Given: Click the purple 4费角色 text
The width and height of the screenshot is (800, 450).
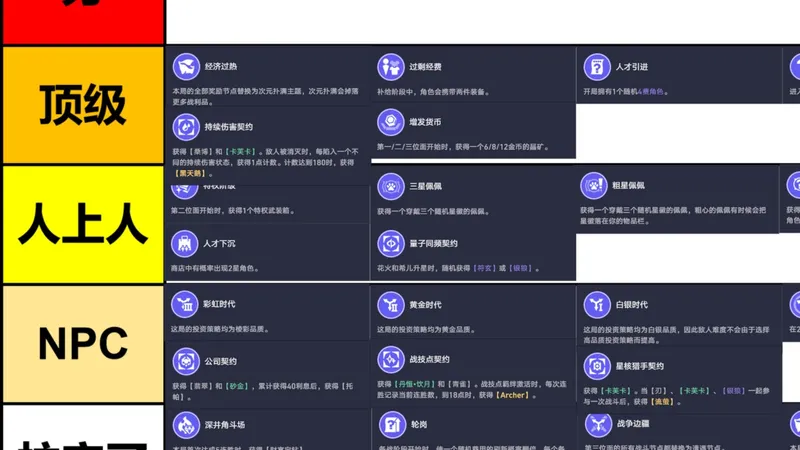Looking at the screenshot, I should point(651,92).
